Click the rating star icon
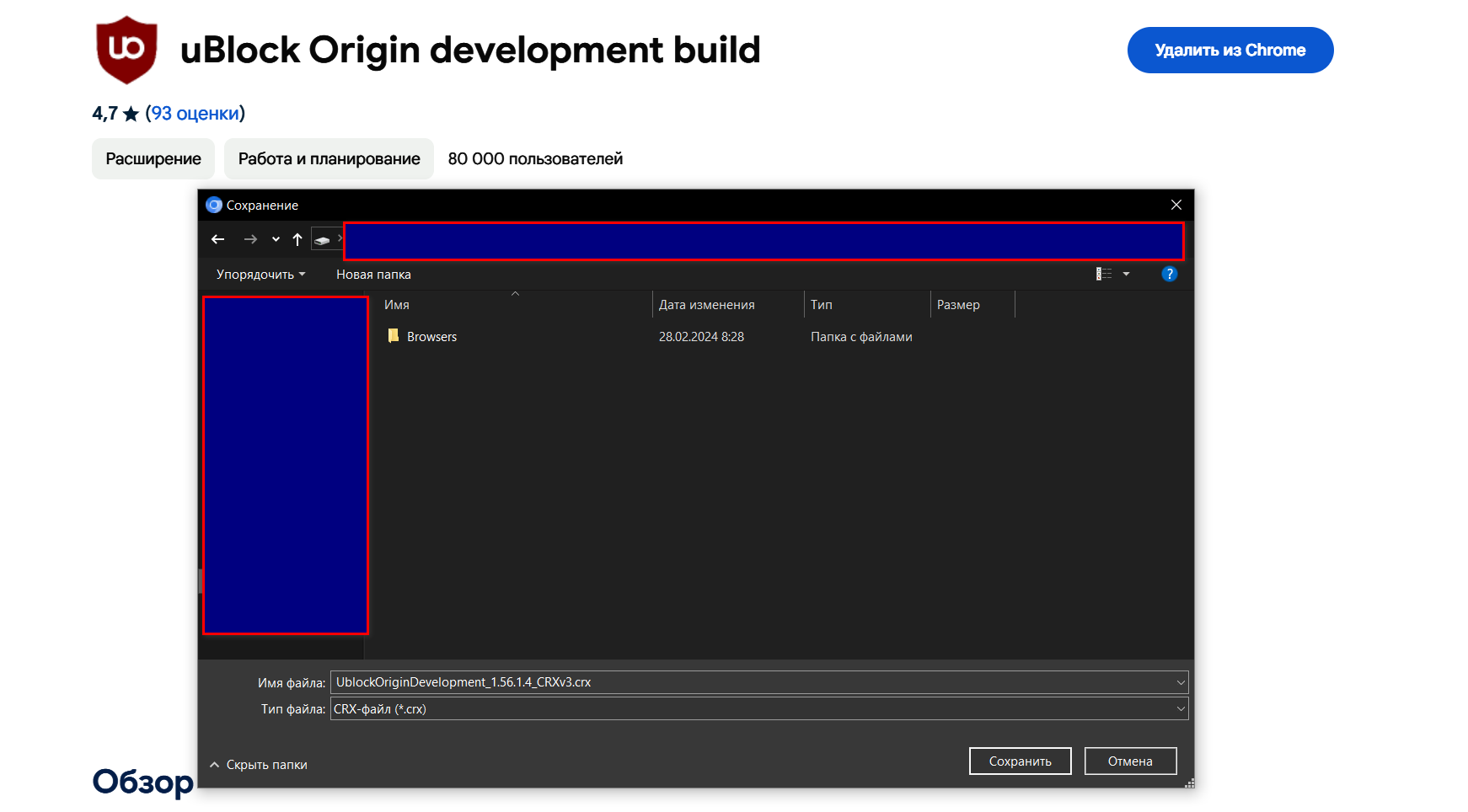The width and height of the screenshot is (1468, 812). [131, 114]
